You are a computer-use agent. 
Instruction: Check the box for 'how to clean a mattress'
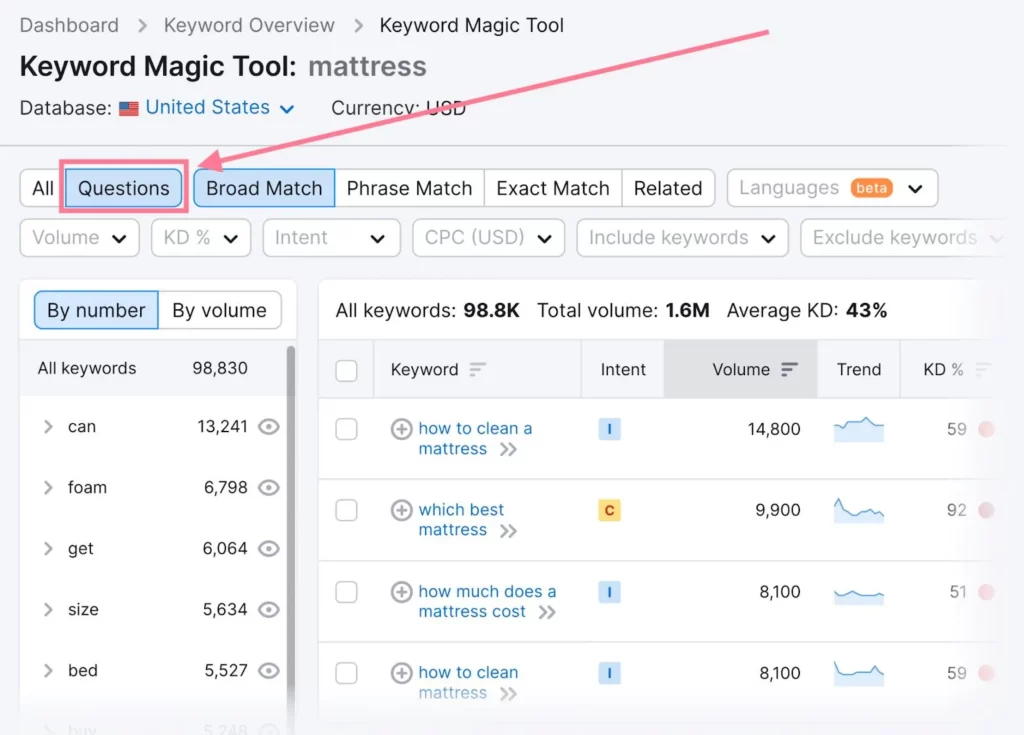346,429
